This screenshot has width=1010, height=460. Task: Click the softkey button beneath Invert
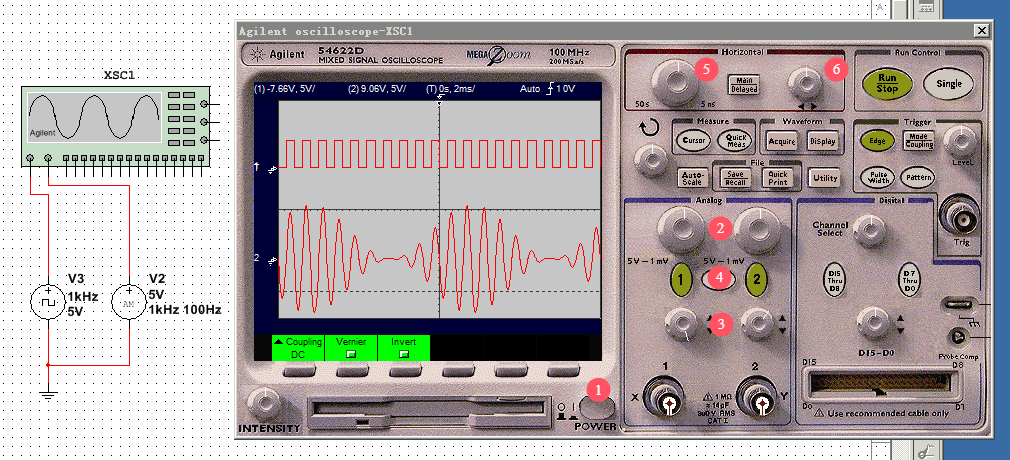(x=404, y=372)
